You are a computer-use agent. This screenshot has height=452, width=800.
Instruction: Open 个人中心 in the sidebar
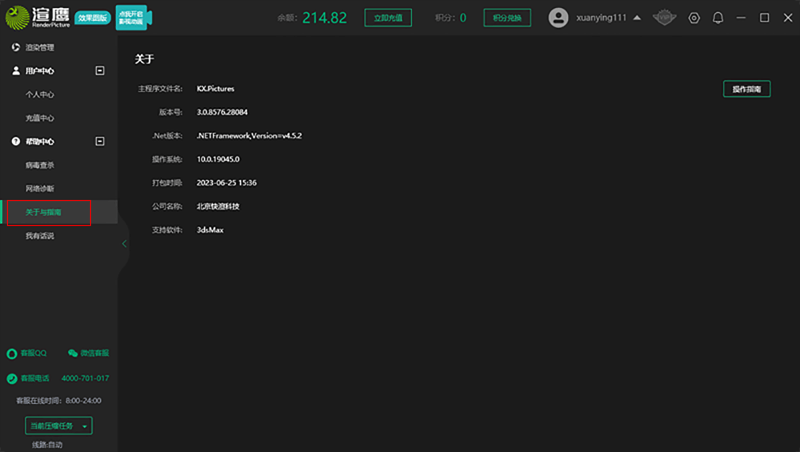pyautogui.click(x=40, y=95)
